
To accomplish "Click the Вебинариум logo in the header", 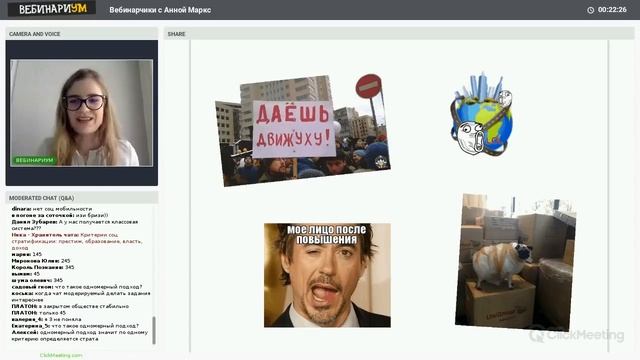I will [x=52, y=9].
